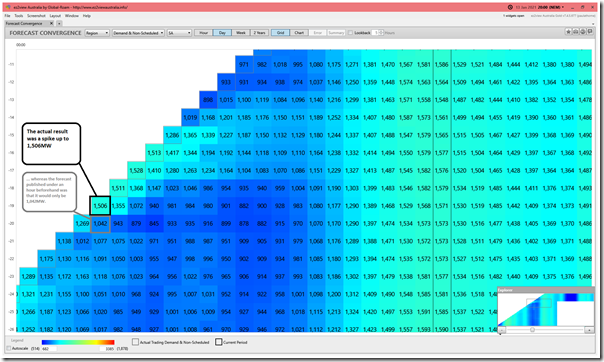This screenshot has width=604, height=362.
Task: Switch to Chart view
Action: [299, 33]
